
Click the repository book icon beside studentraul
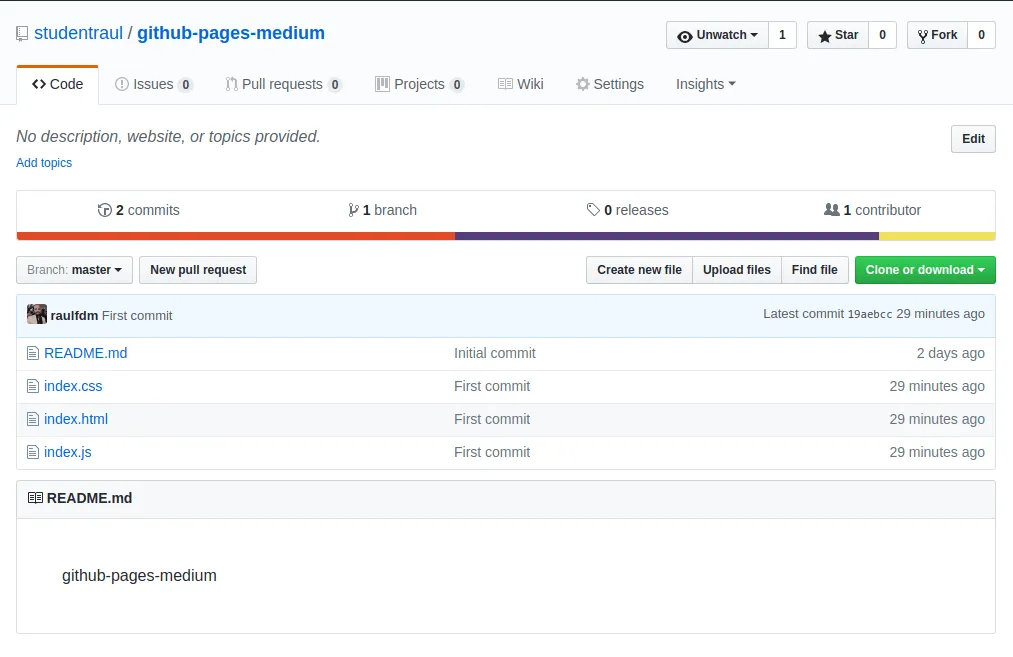(x=22, y=34)
